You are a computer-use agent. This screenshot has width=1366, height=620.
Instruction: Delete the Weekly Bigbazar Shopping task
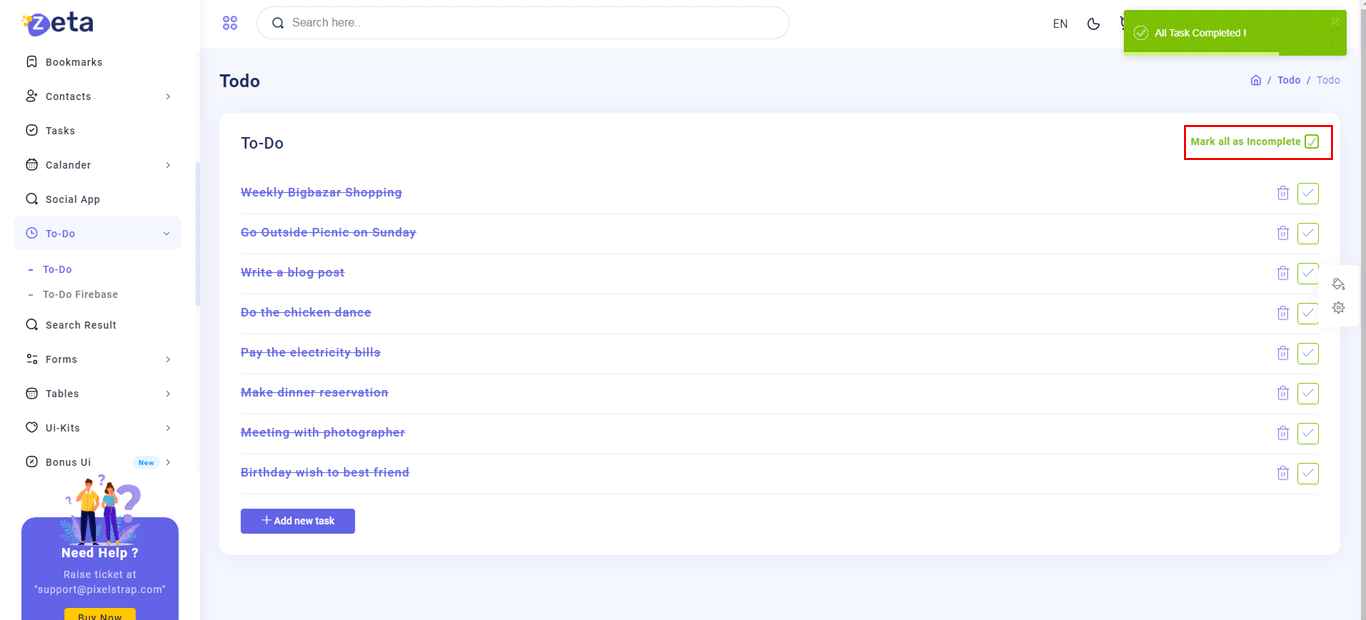(x=1283, y=193)
